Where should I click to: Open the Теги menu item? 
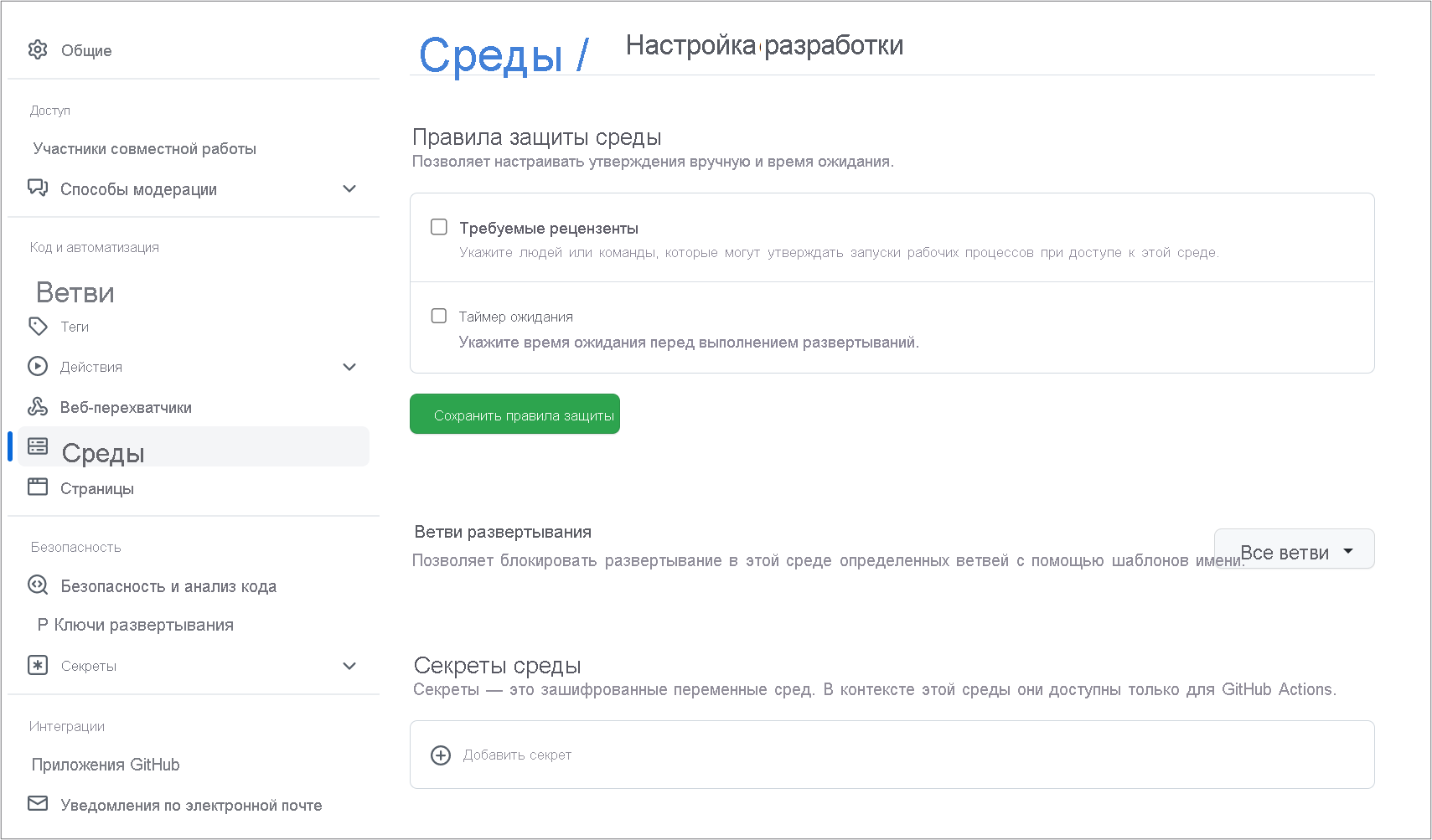click(75, 327)
